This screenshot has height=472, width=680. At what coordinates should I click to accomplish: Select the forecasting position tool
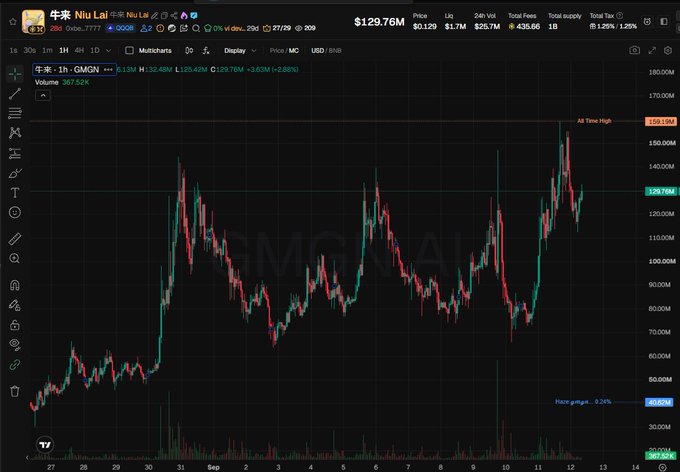(15, 153)
